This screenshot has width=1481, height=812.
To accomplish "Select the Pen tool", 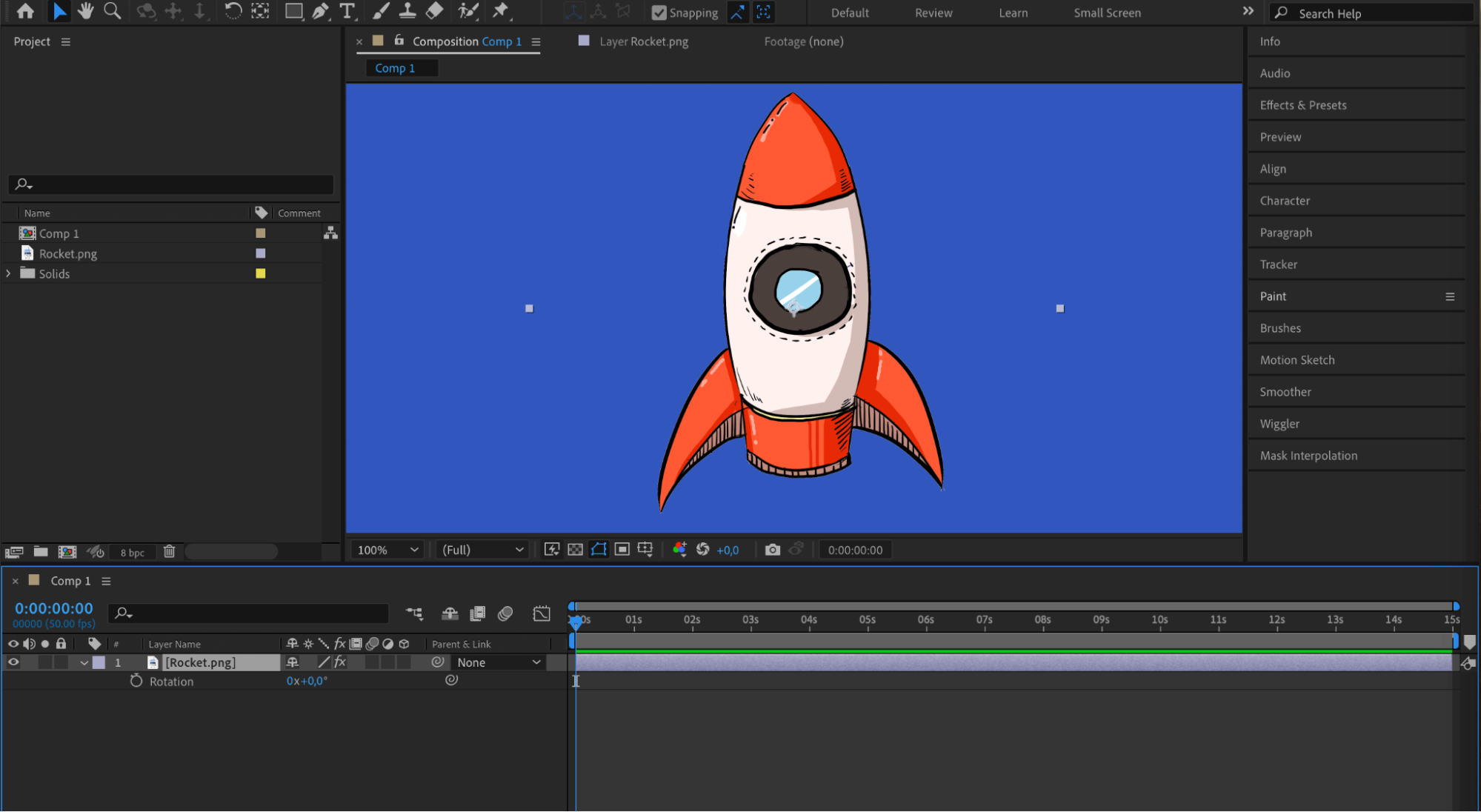I will point(320,11).
